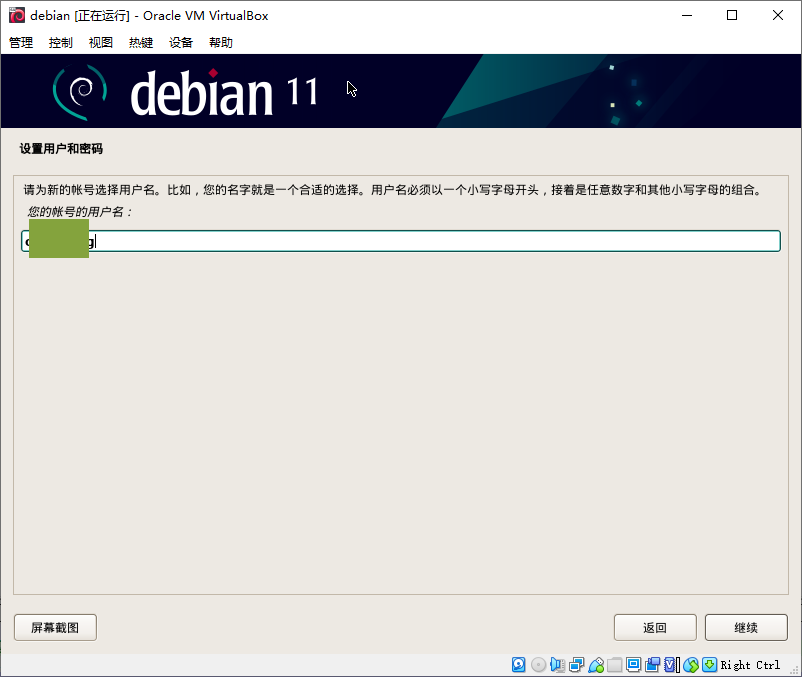Minimize the VirtualBox window
This screenshot has width=802, height=677.
click(x=687, y=15)
